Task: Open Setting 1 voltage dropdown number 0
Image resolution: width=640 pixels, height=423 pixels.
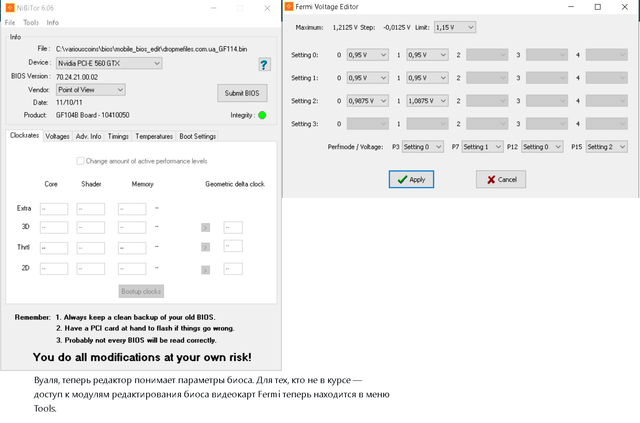Action: [x=367, y=78]
